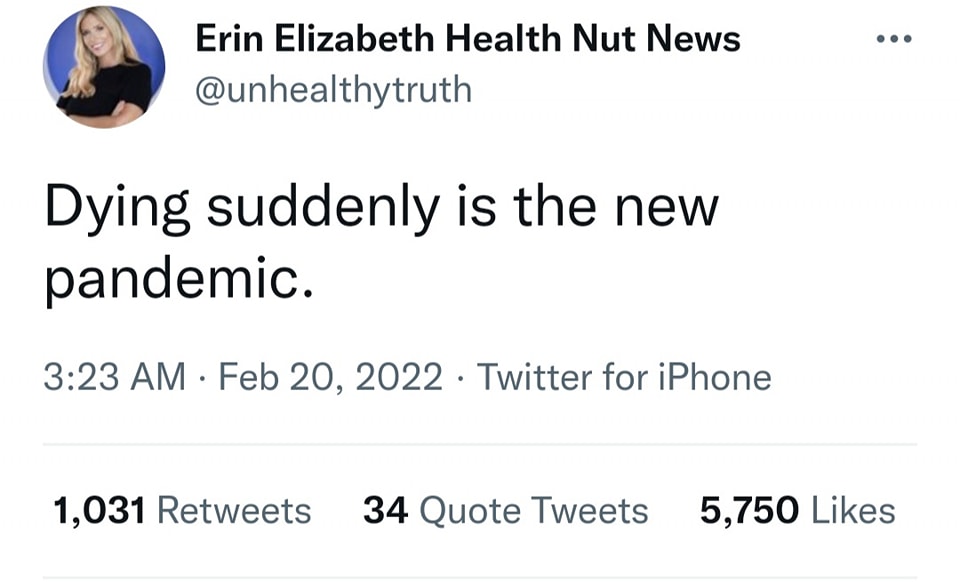960x582 pixels.
Task: Click the 1,031 retweet count number
Action: pos(99,511)
